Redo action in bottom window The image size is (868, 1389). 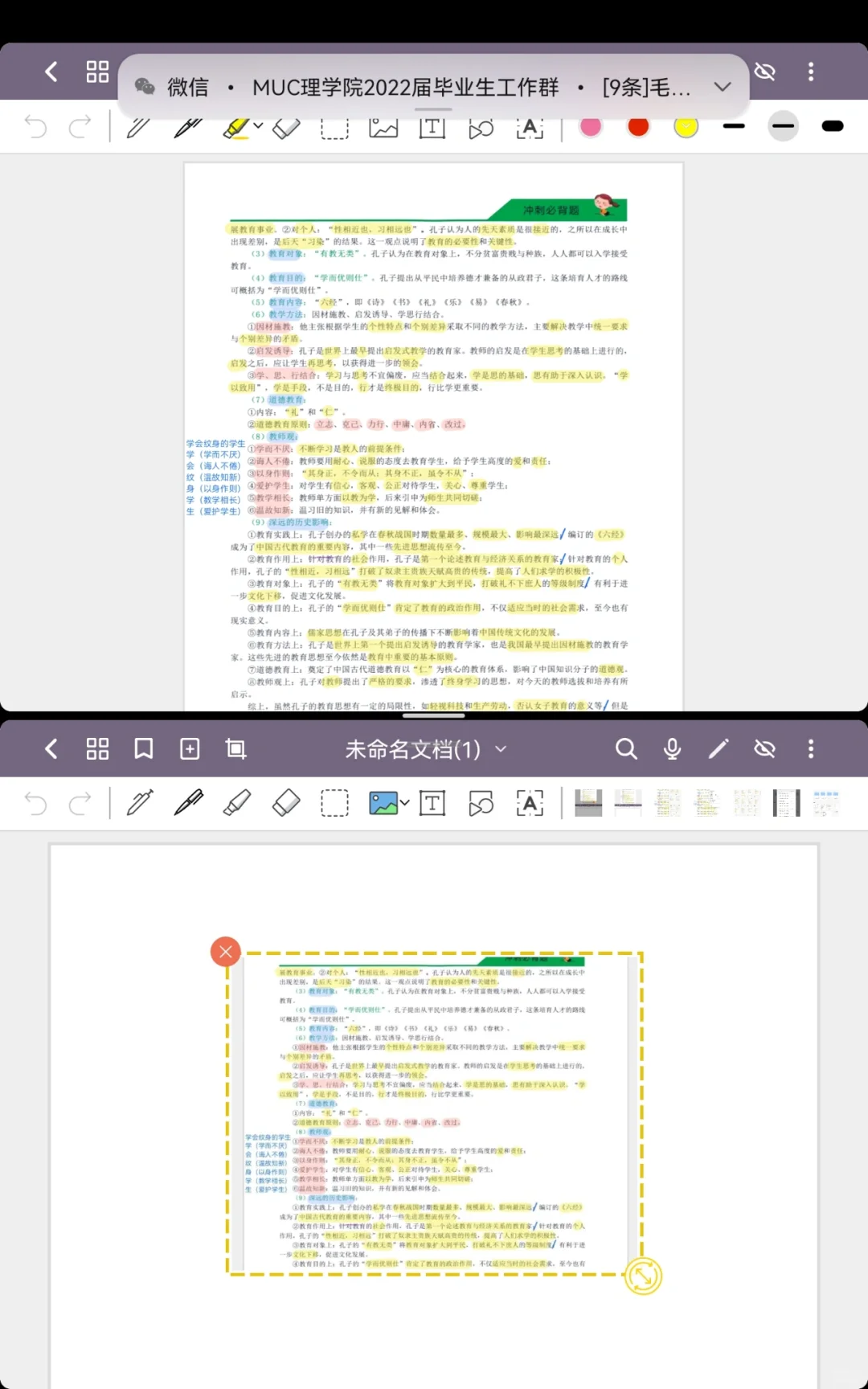80,803
